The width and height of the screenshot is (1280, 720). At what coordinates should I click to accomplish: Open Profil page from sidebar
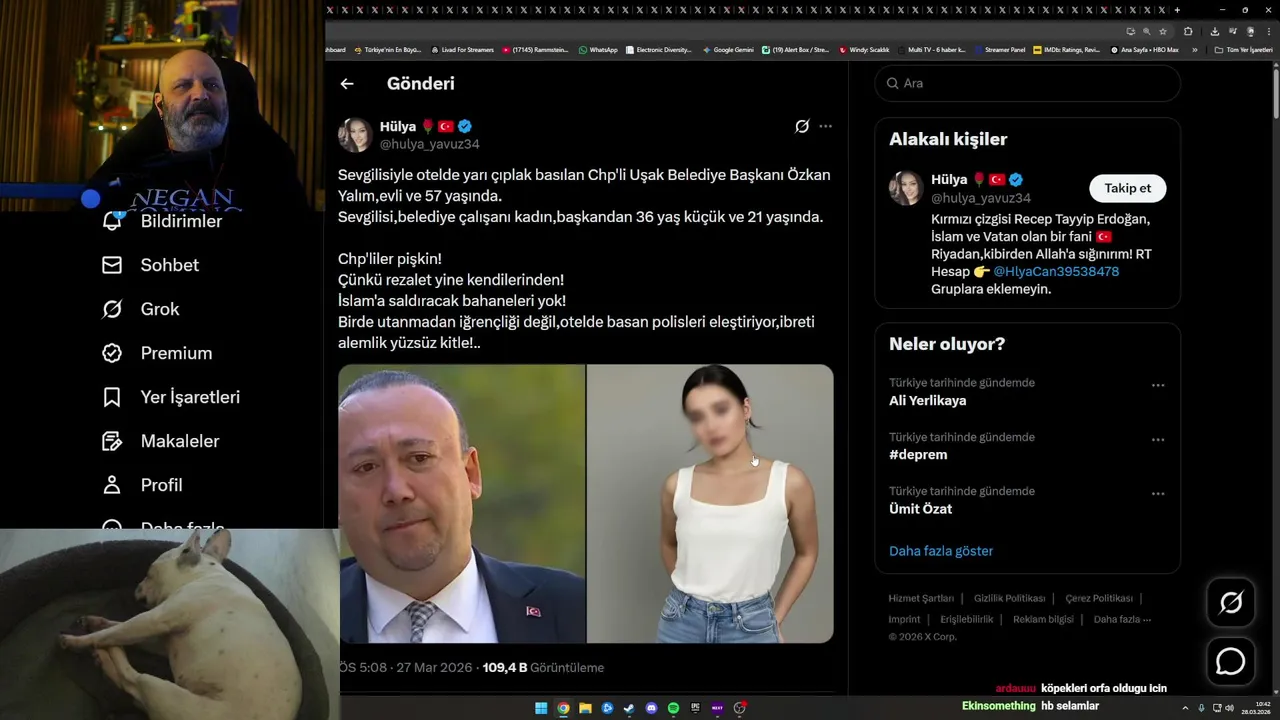pos(142,485)
